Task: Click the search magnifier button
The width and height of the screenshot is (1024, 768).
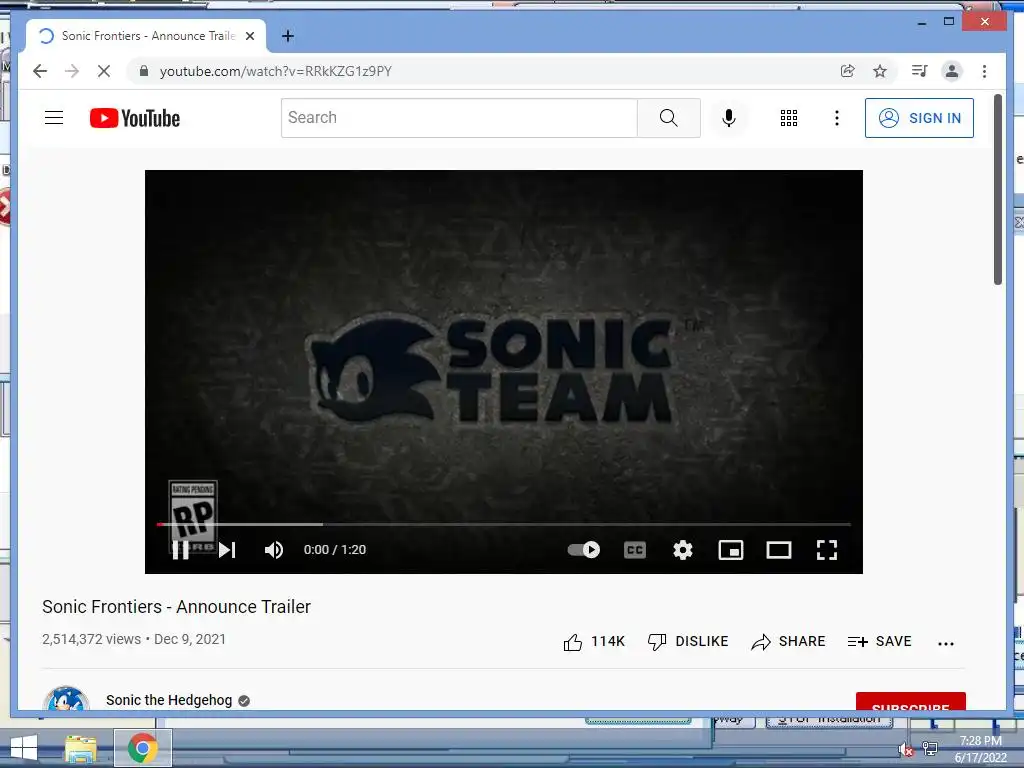Action: click(x=668, y=118)
